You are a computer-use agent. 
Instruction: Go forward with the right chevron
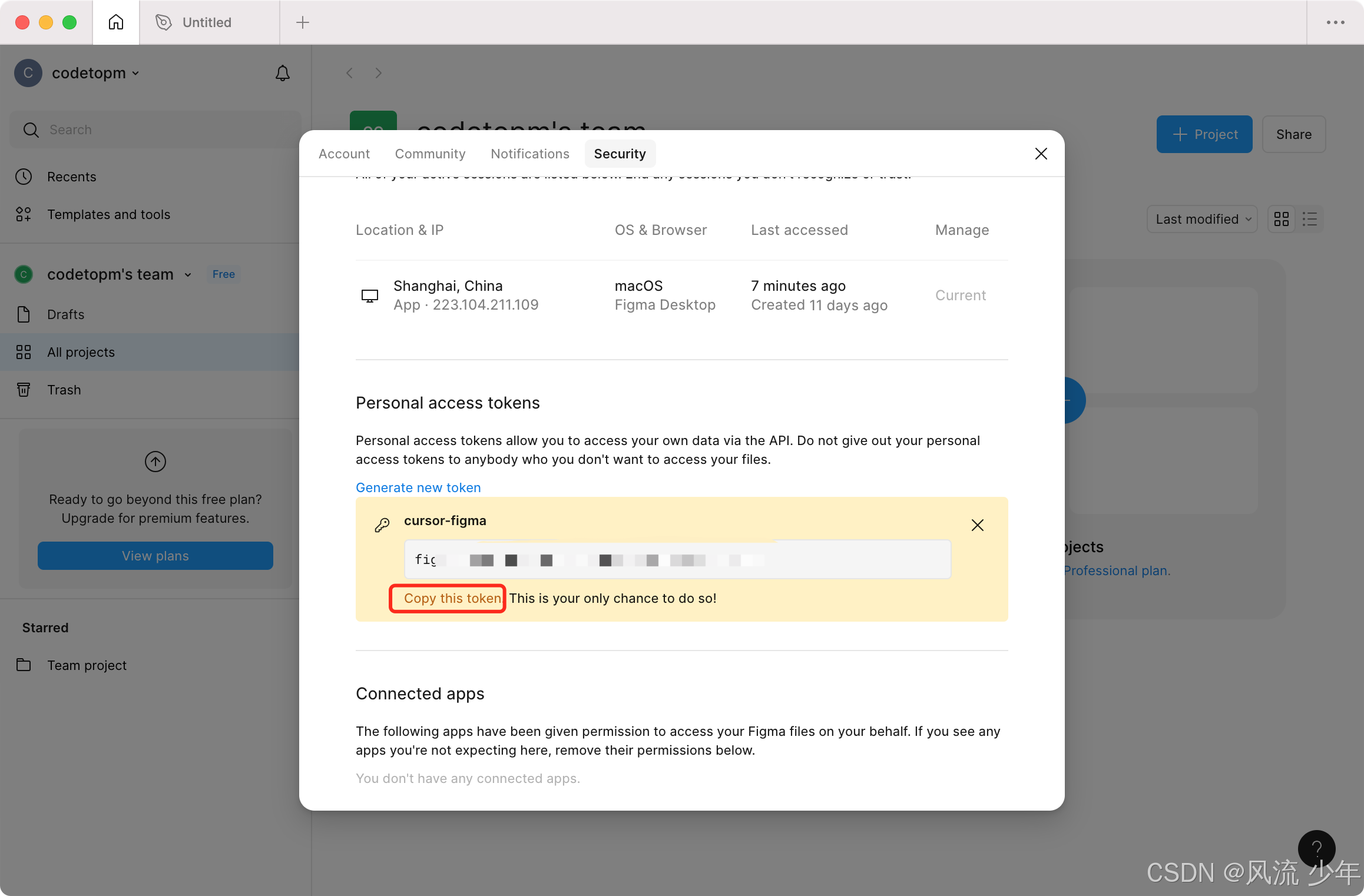(378, 73)
